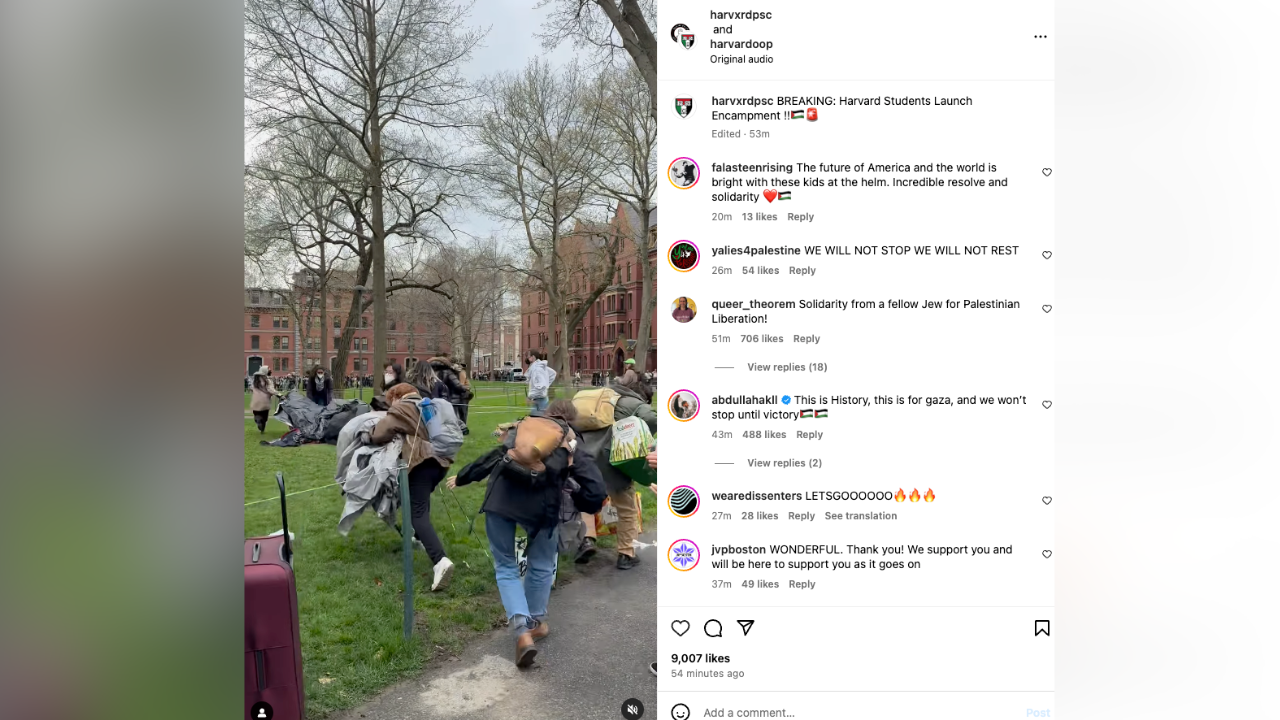Like the falasteenrising comment
The height and width of the screenshot is (720, 1280).
click(1047, 172)
